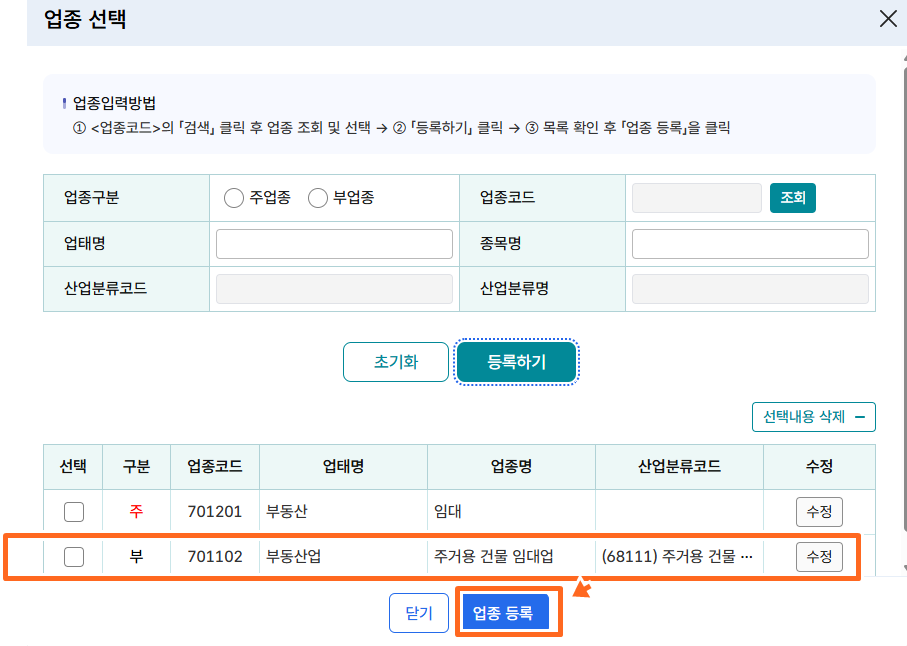Click the 구분 column header
Image resolution: width=907 pixels, height=646 pixels.
coord(137,467)
